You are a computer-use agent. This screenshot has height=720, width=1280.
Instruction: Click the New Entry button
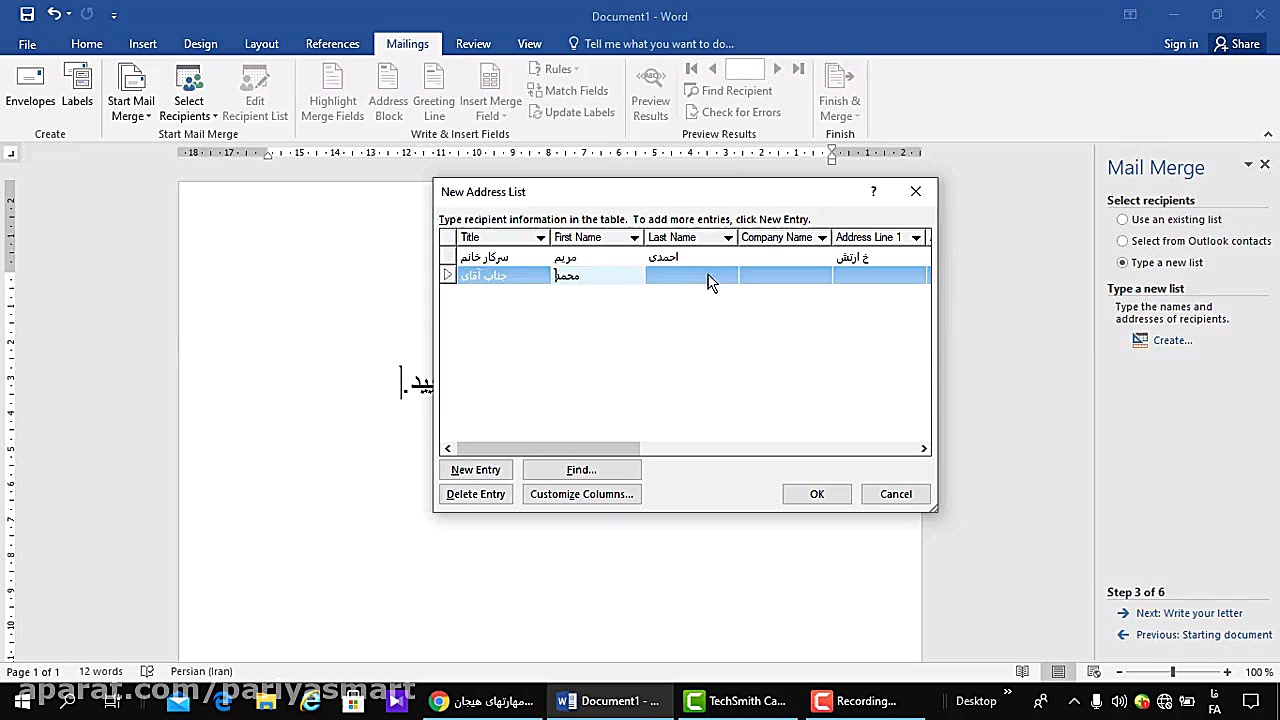click(x=475, y=470)
